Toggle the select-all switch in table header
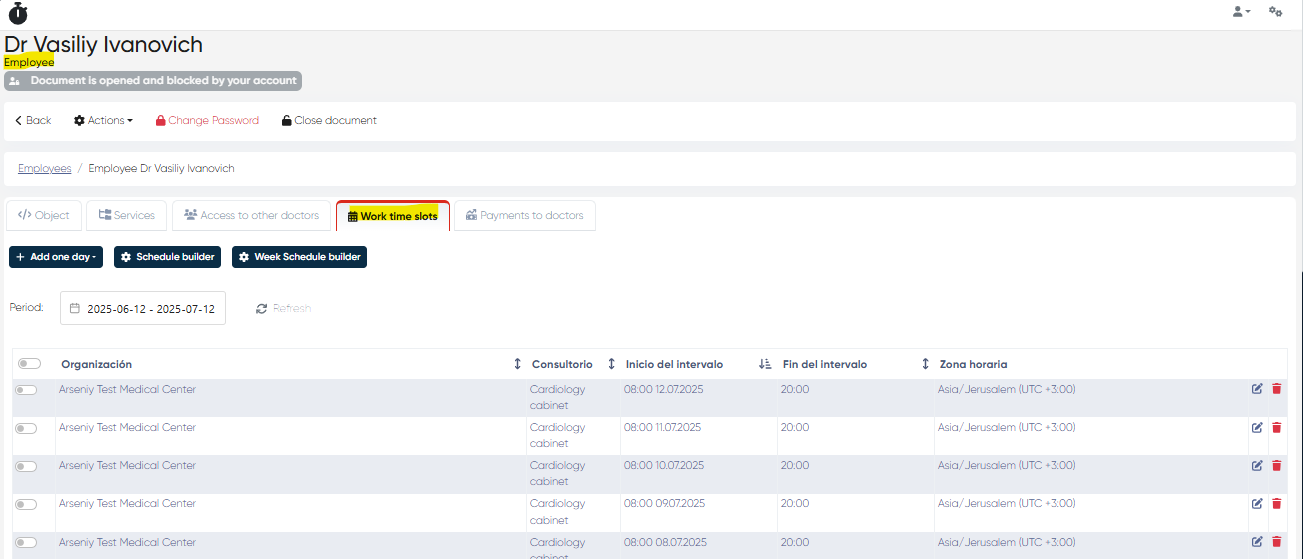Image resolution: width=1303 pixels, height=559 pixels. click(29, 364)
